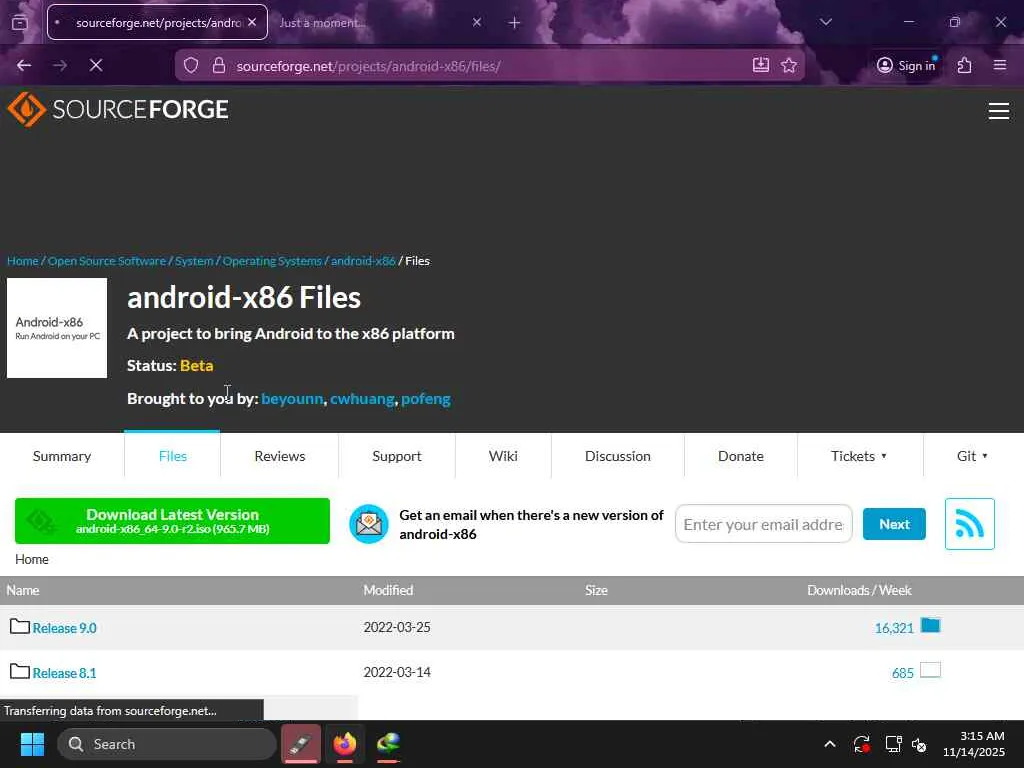Click the Release 8.1 downloads stats icon
Screen dimensions: 1024x768
tap(931, 670)
